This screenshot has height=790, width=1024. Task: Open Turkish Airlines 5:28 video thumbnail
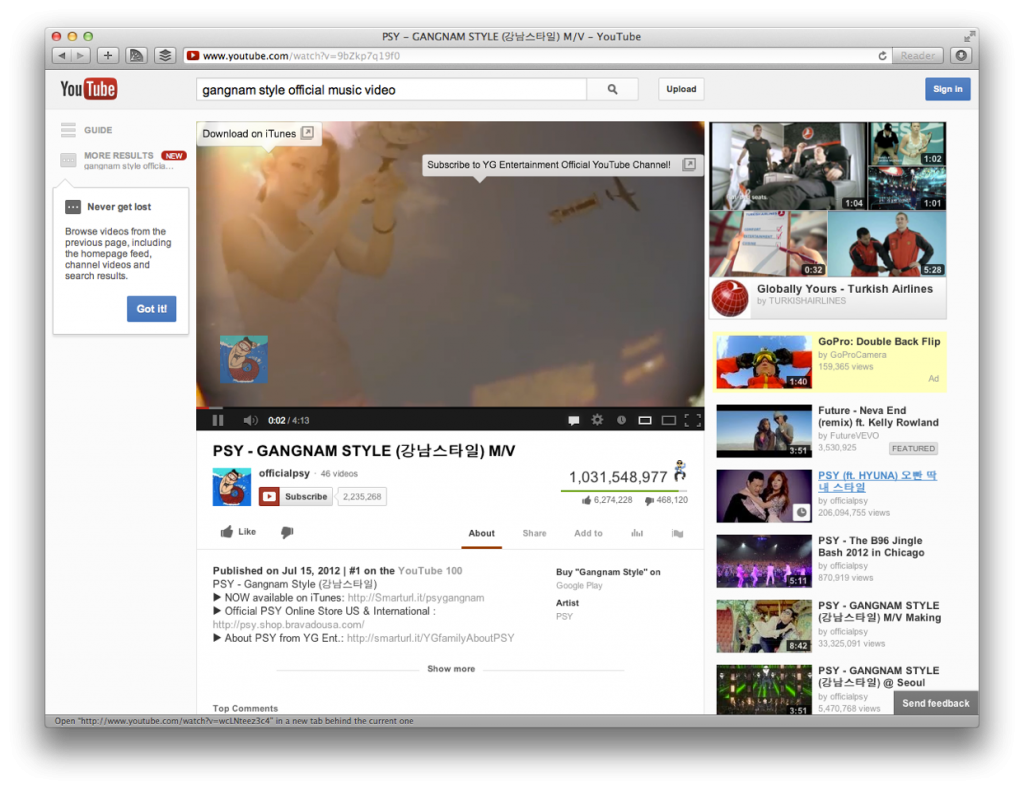point(887,244)
